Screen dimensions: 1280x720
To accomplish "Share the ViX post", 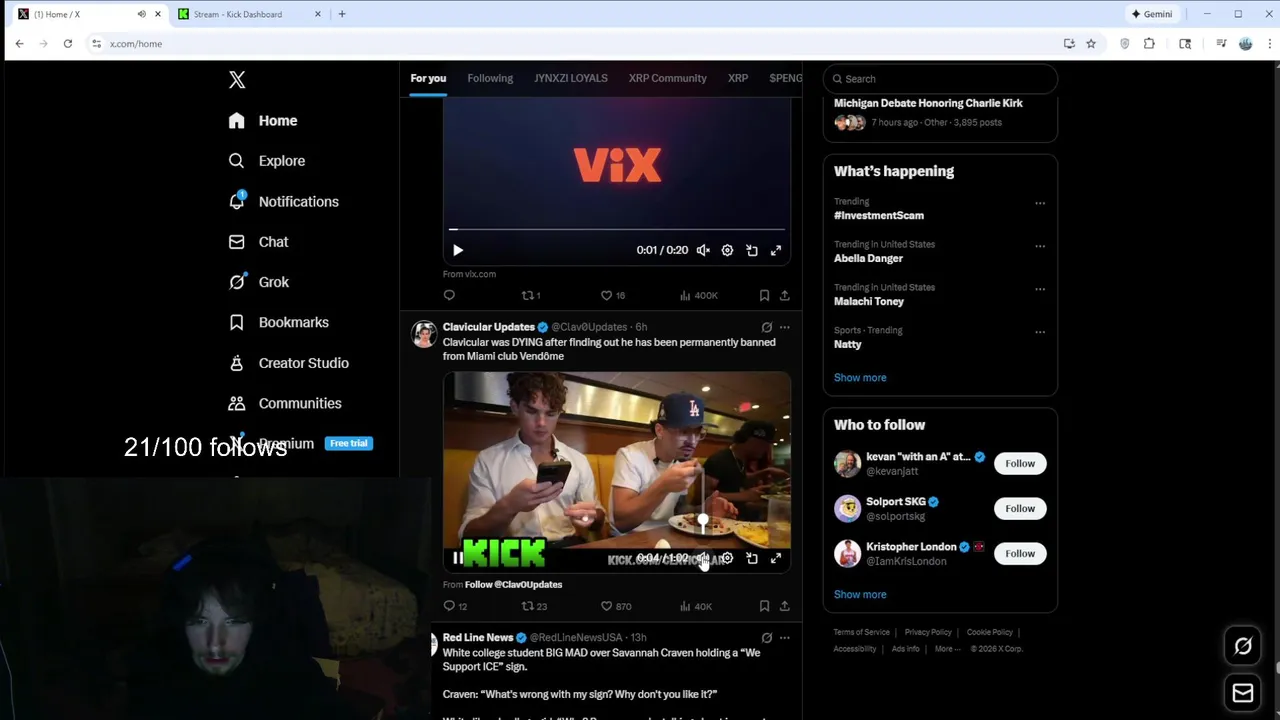I will [785, 295].
